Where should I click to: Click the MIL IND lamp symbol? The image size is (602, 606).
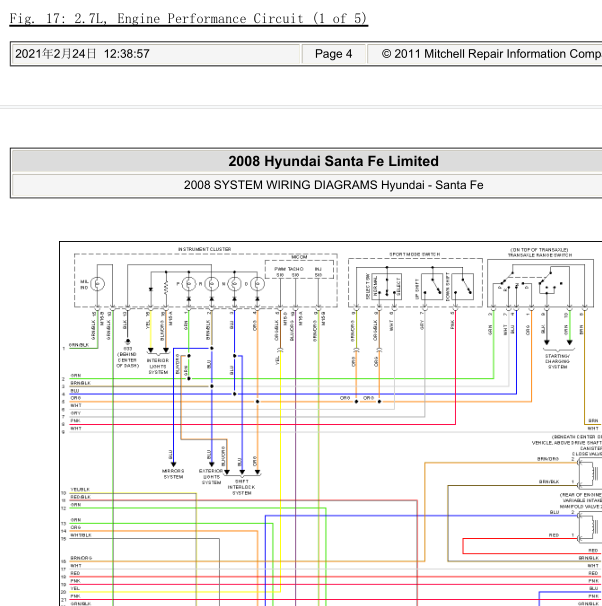[97, 284]
